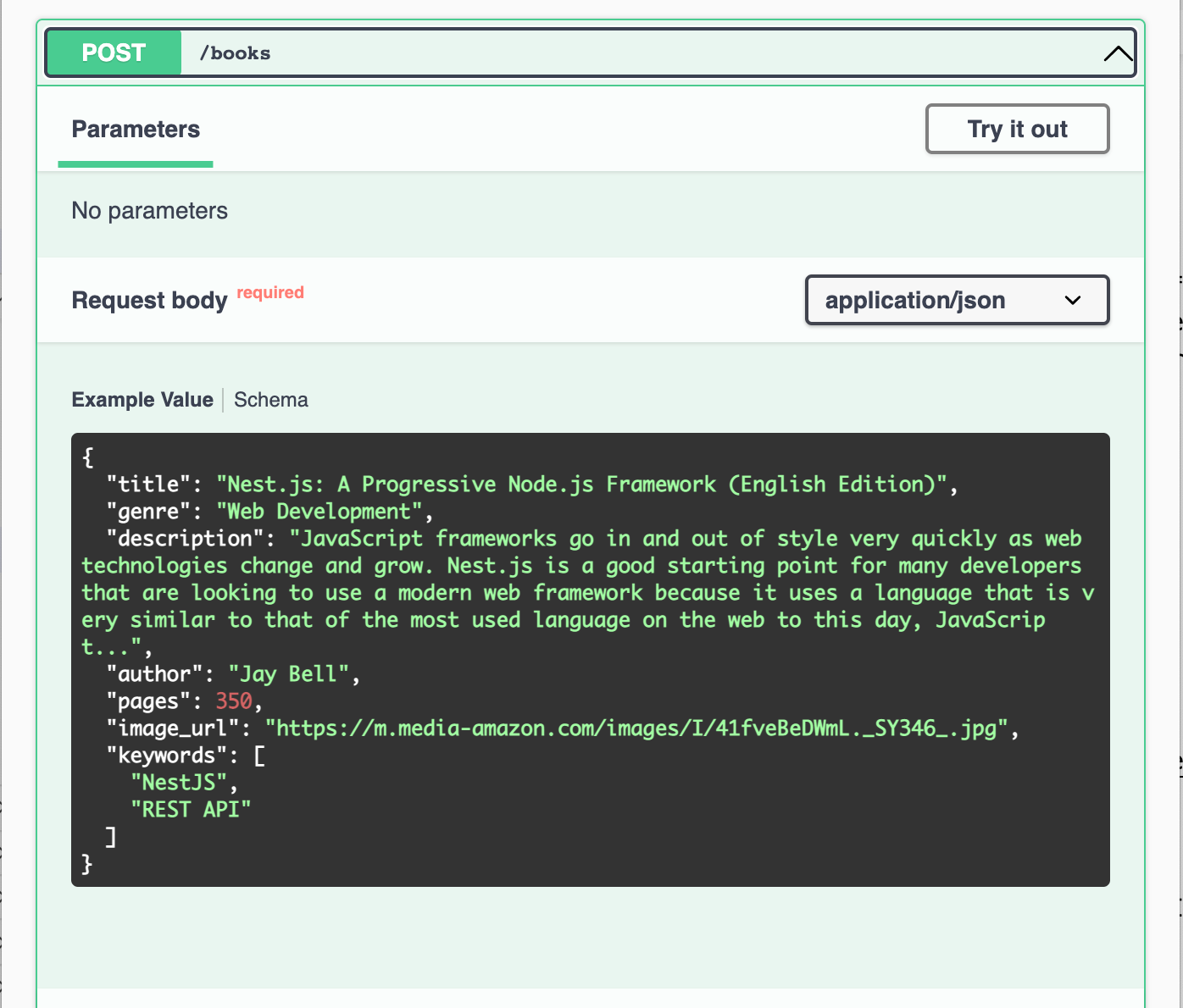
Task: Collapse the POST /books operation chevron
Action: coord(1118,53)
